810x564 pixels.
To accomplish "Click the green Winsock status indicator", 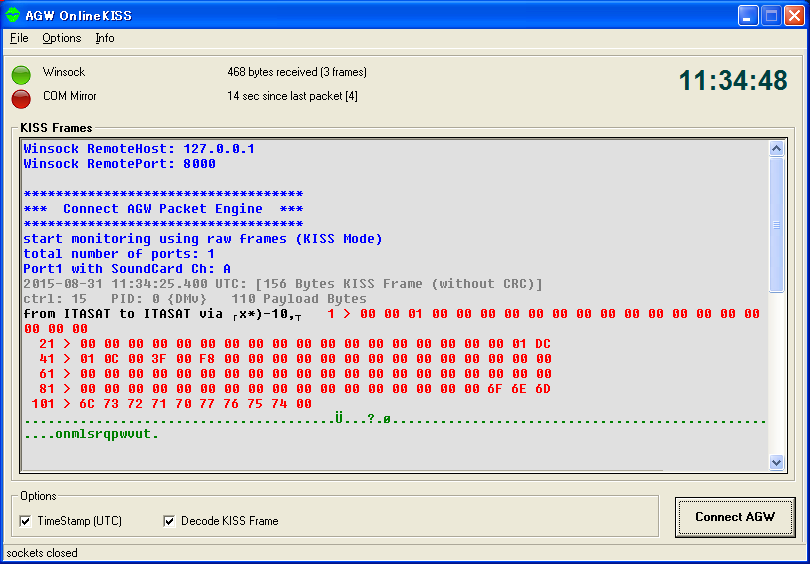I will 21,74.
